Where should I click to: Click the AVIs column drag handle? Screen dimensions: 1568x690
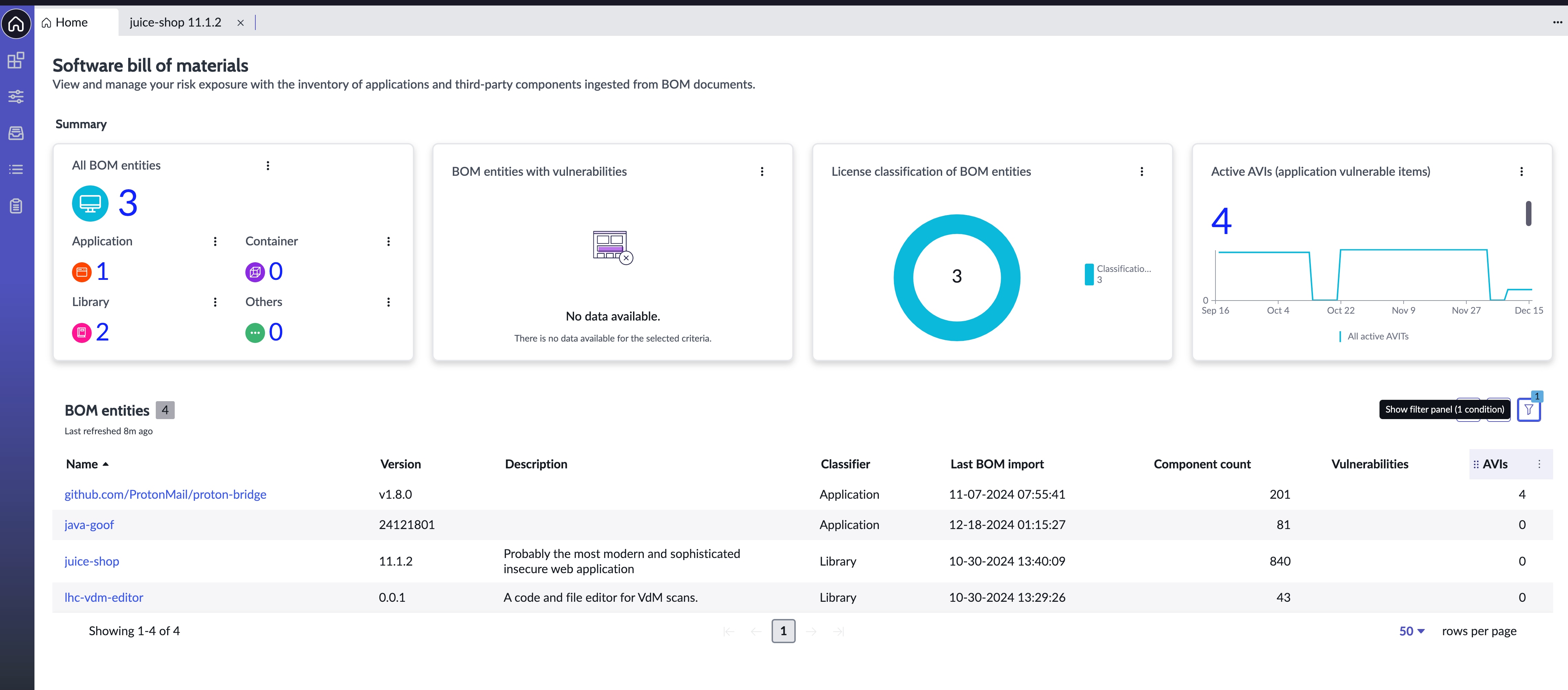[x=1476, y=465]
